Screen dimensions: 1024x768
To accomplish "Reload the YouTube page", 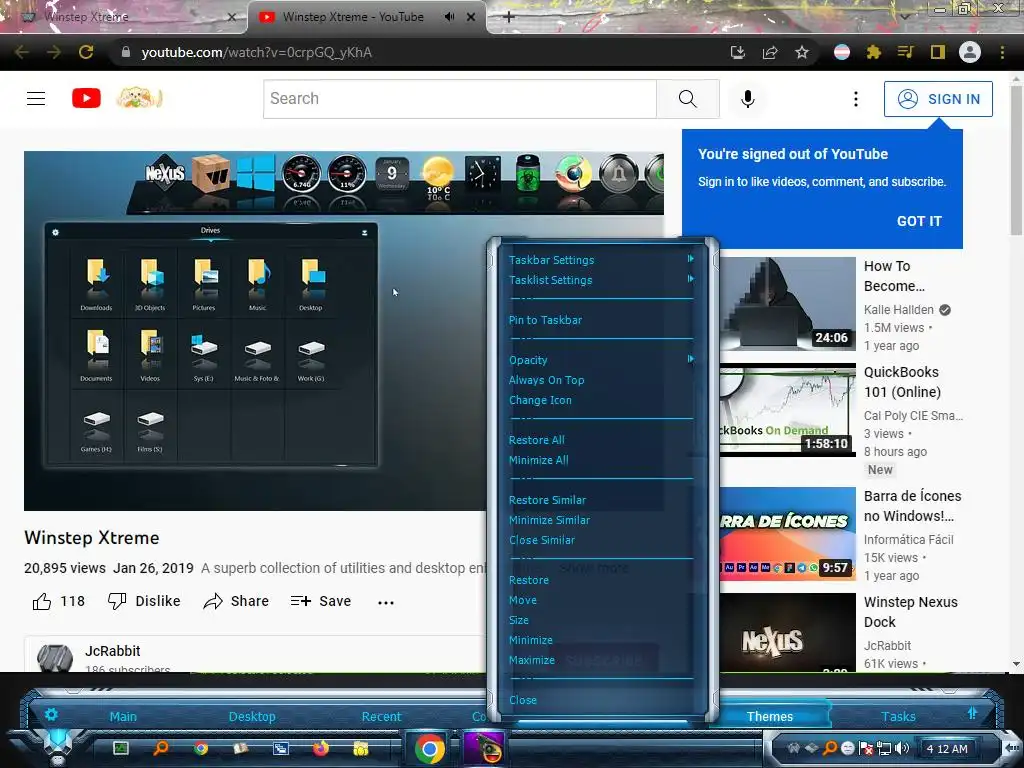I will (86, 52).
